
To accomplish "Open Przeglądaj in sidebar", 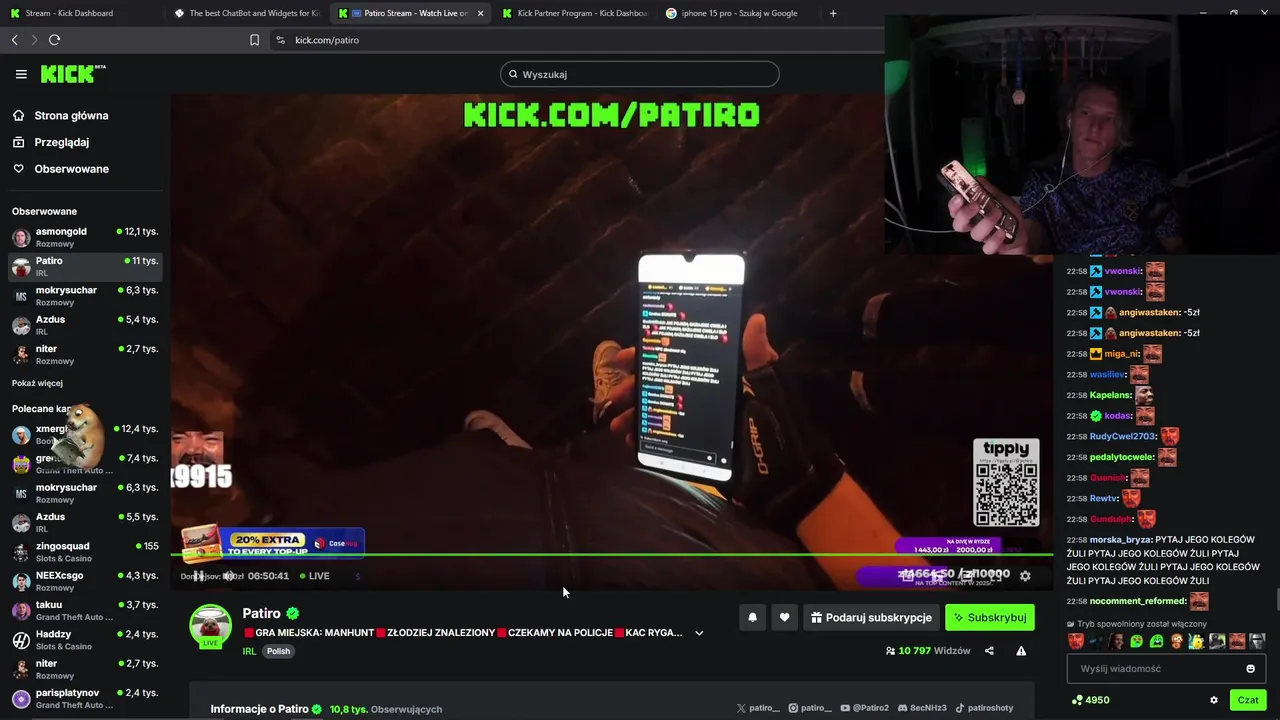I will coord(61,142).
